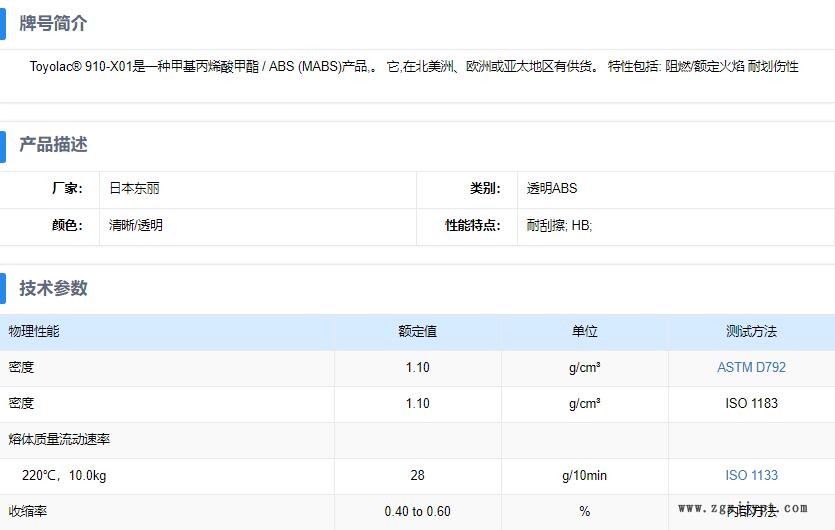The image size is (835, 530).
Task: Click the 220°C, 10.0kg condition row
Action: pos(64,476)
